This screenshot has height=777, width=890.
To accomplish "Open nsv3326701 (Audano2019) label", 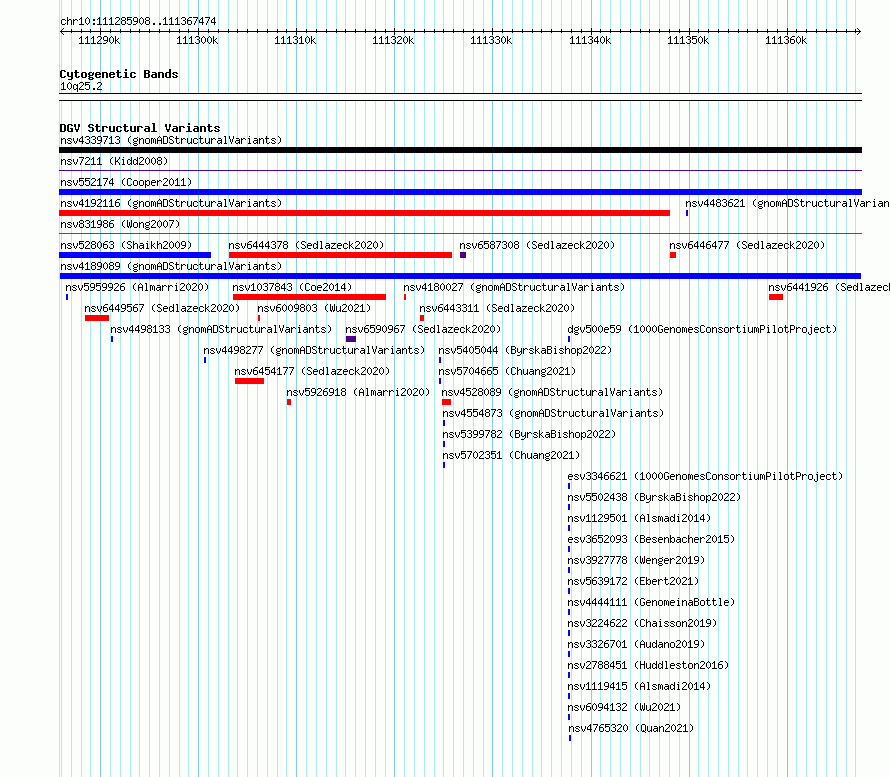I will click(636, 644).
